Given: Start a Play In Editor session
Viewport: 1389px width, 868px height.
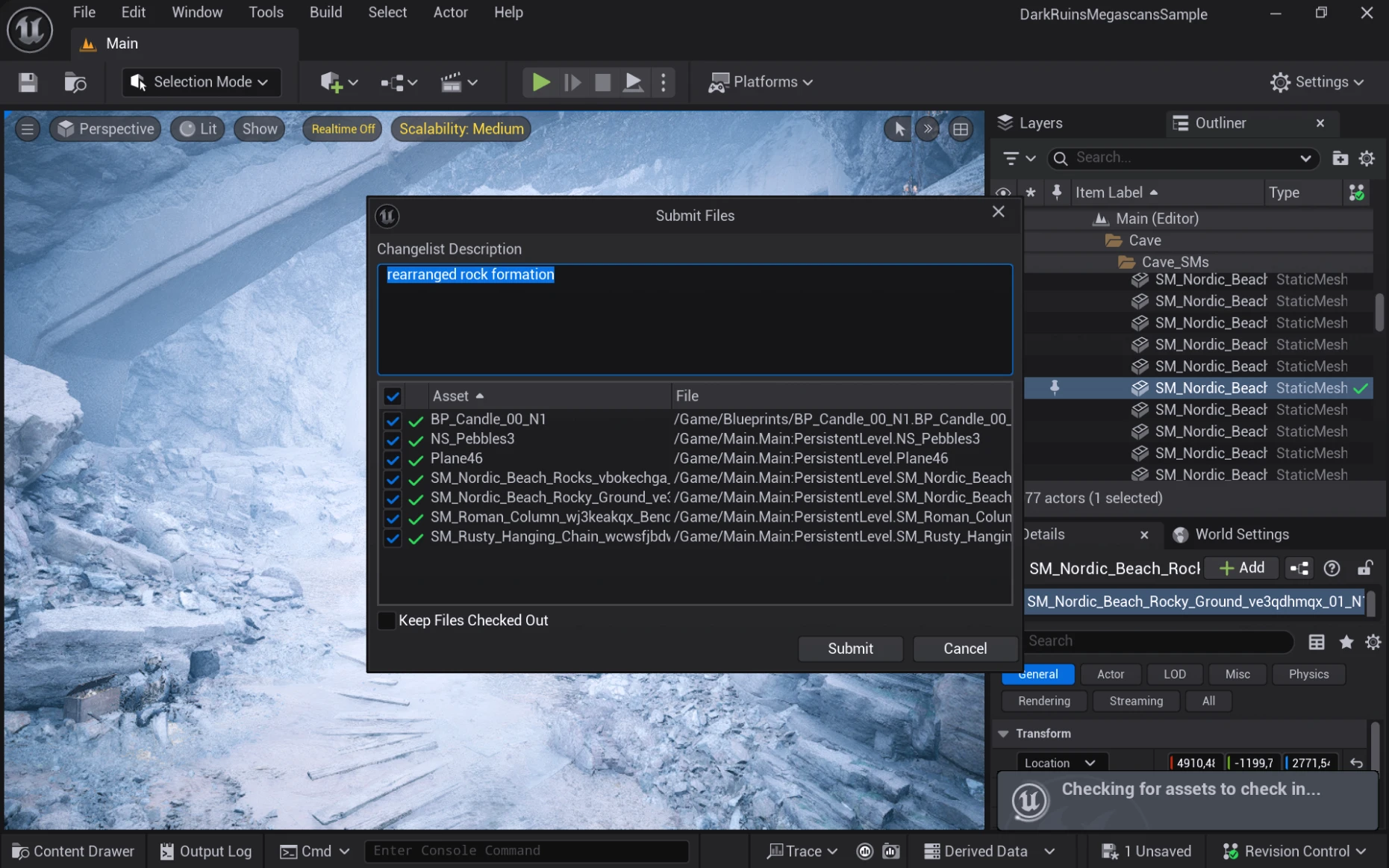Looking at the screenshot, I should click(x=540, y=82).
